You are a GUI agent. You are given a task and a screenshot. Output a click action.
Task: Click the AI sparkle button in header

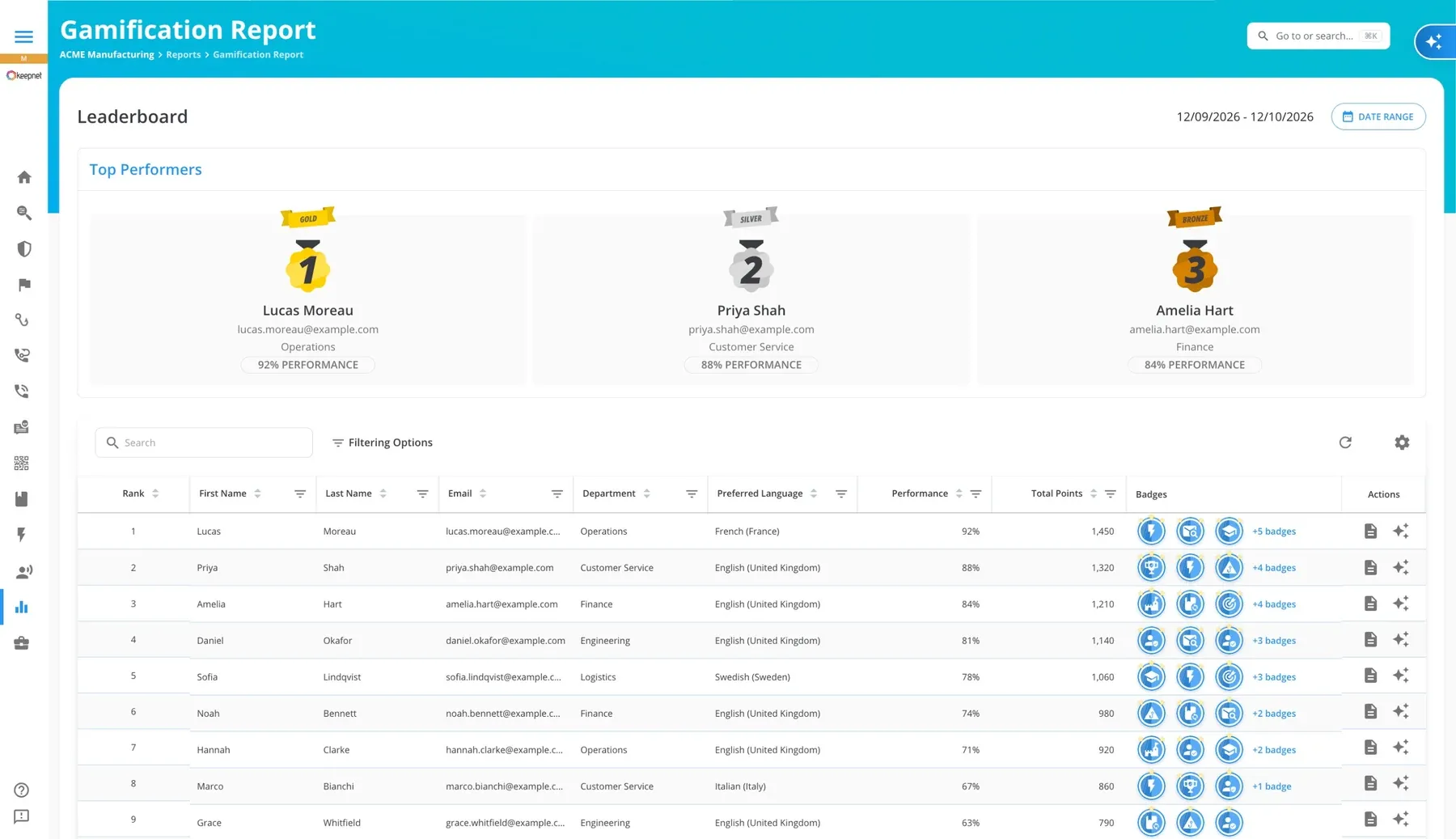tap(1434, 41)
